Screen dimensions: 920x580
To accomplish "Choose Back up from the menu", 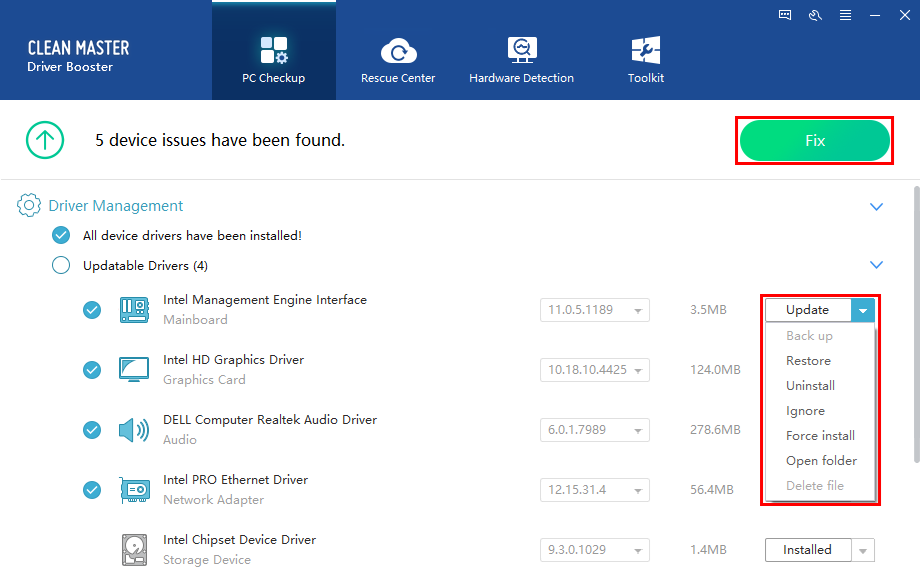I will [809, 335].
